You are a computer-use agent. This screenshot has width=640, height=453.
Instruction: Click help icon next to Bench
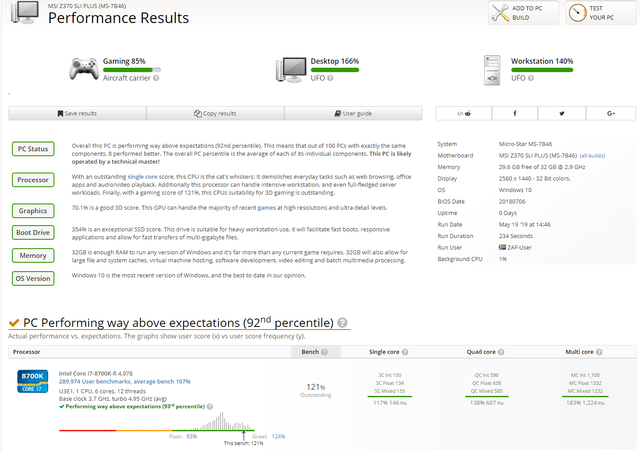324,352
